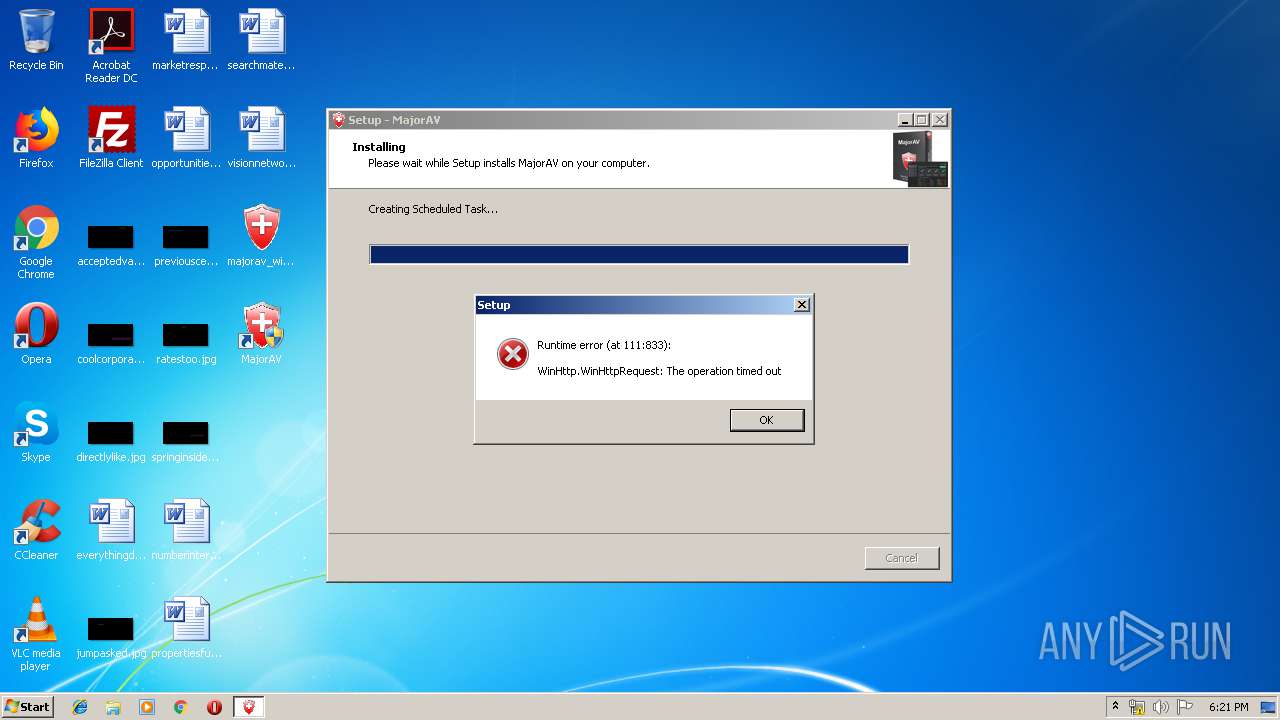This screenshot has width=1280, height=720.
Task: Open the Action Center flag icon
Action: point(1185,707)
